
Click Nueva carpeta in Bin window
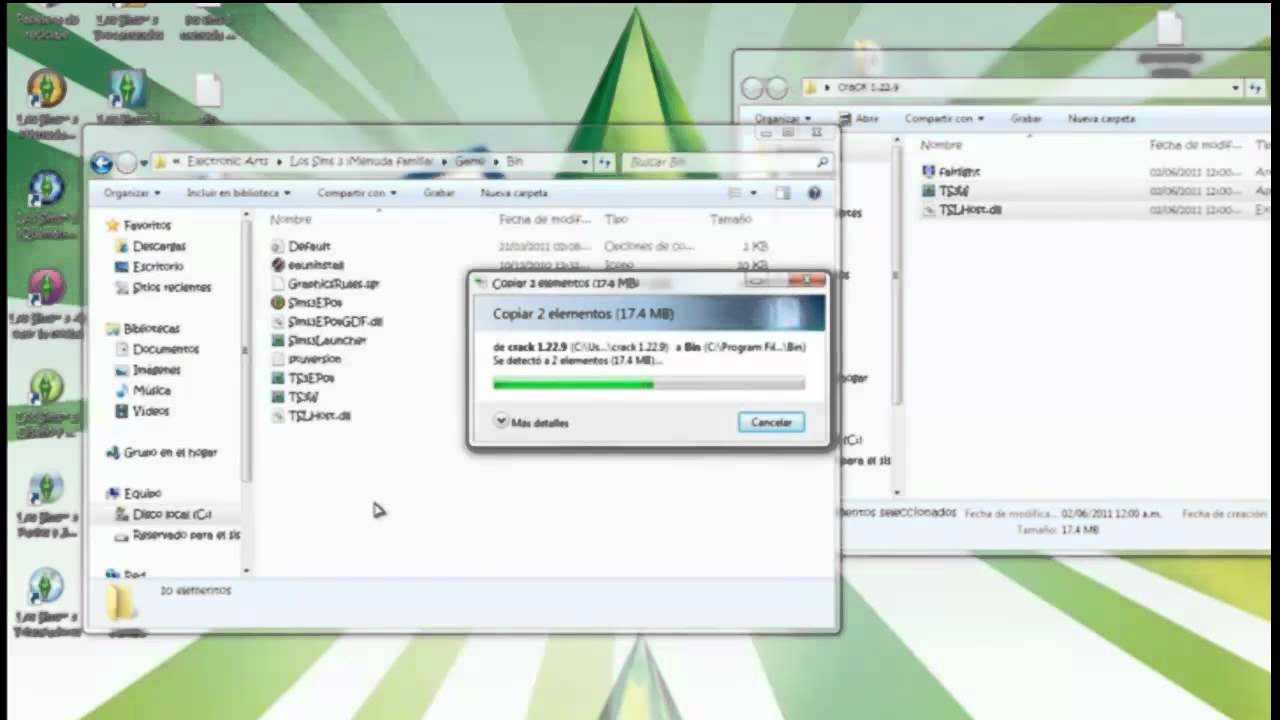click(514, 193)
